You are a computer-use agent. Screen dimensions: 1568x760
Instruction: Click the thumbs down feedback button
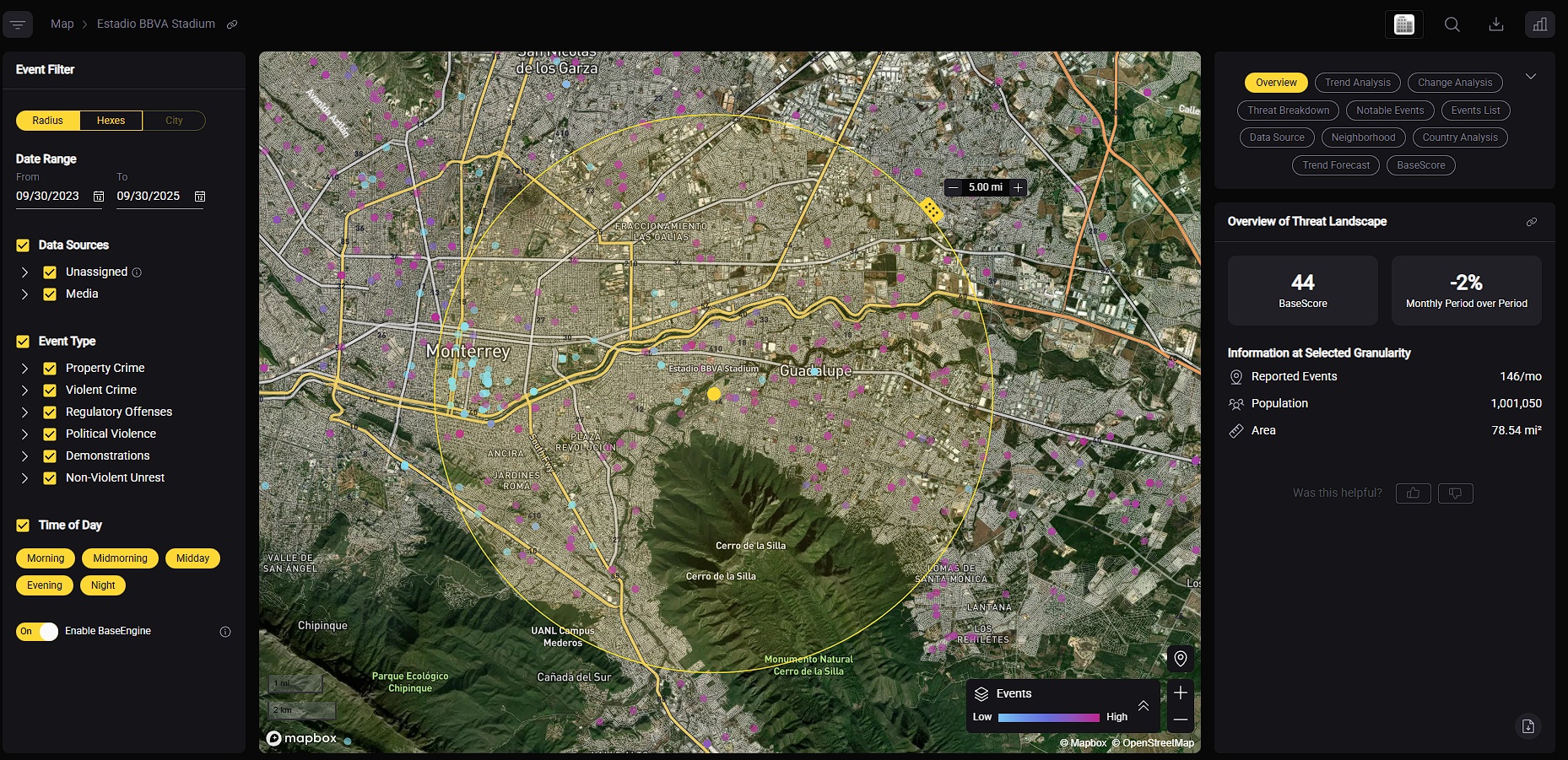point(1456,493)
